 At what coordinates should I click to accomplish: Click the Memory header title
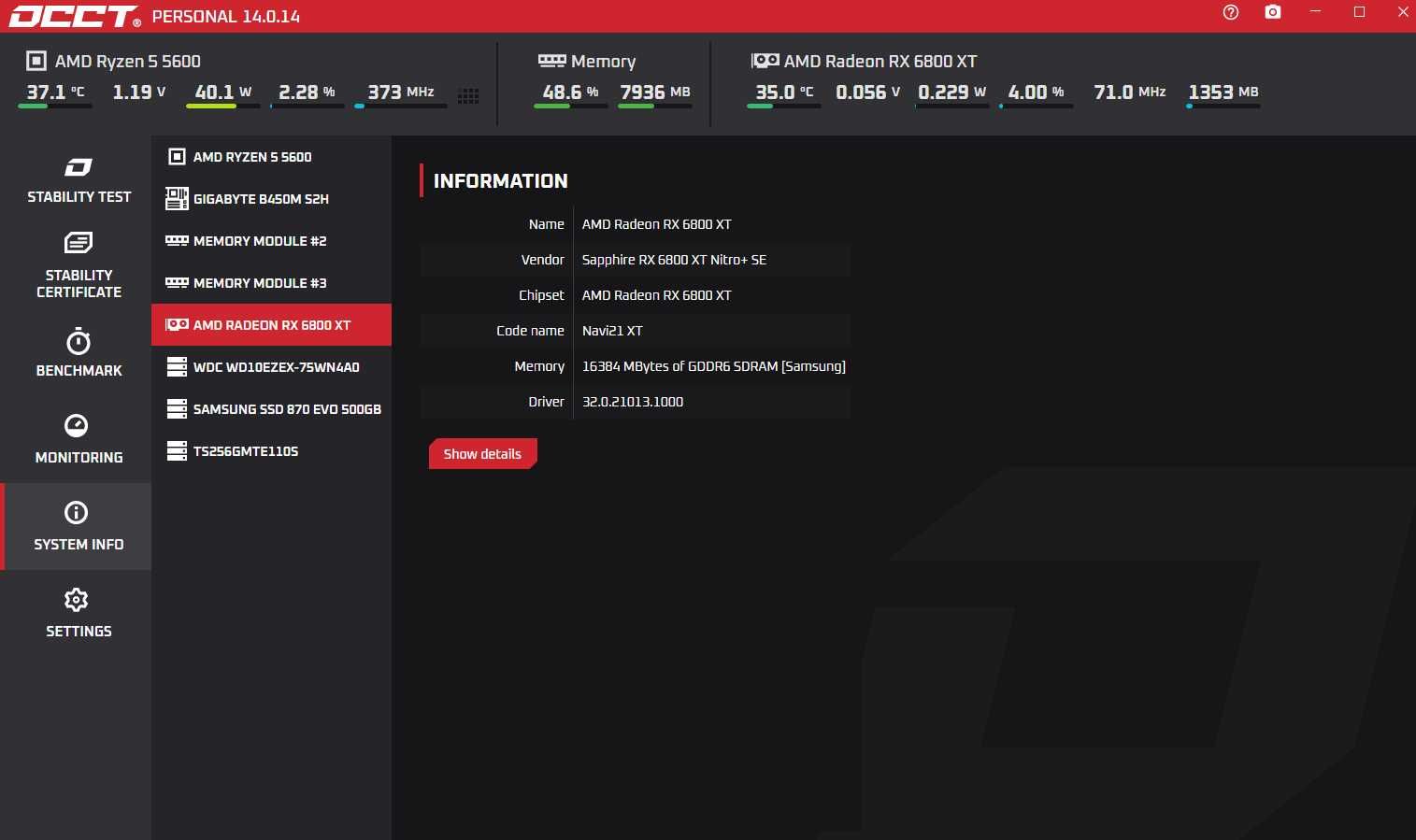coord(604,62)
